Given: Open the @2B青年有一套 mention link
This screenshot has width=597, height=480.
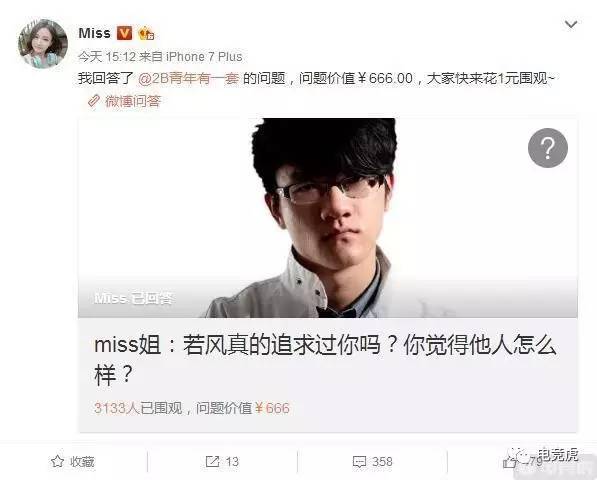Looking at the screenshot, I should click(188, 78).
